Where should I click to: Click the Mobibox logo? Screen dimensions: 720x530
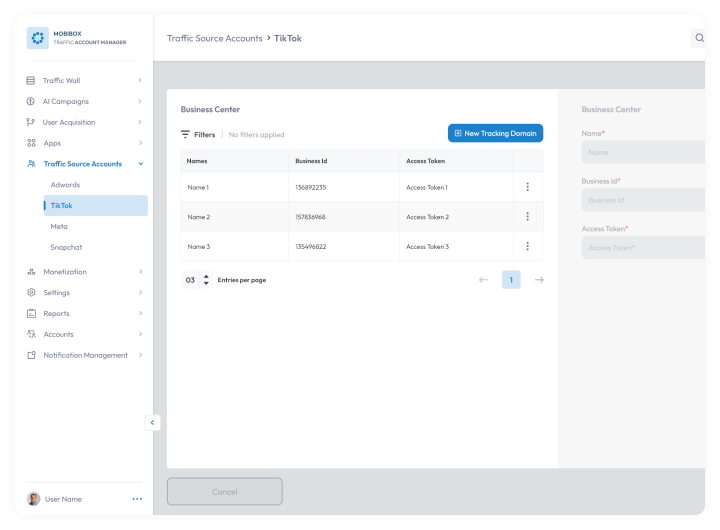(x=38, y=38)
